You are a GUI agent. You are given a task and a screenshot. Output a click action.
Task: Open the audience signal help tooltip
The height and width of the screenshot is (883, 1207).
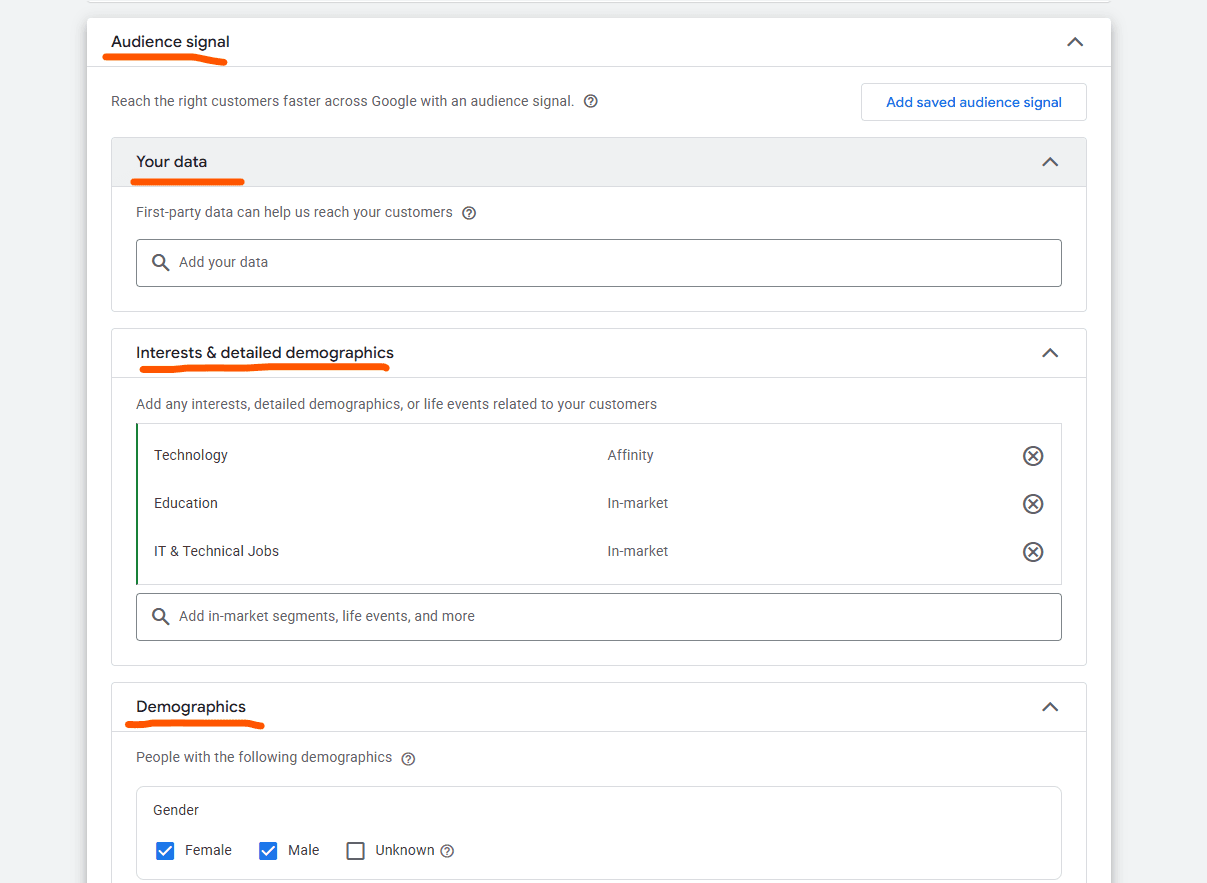pos(590,101)
